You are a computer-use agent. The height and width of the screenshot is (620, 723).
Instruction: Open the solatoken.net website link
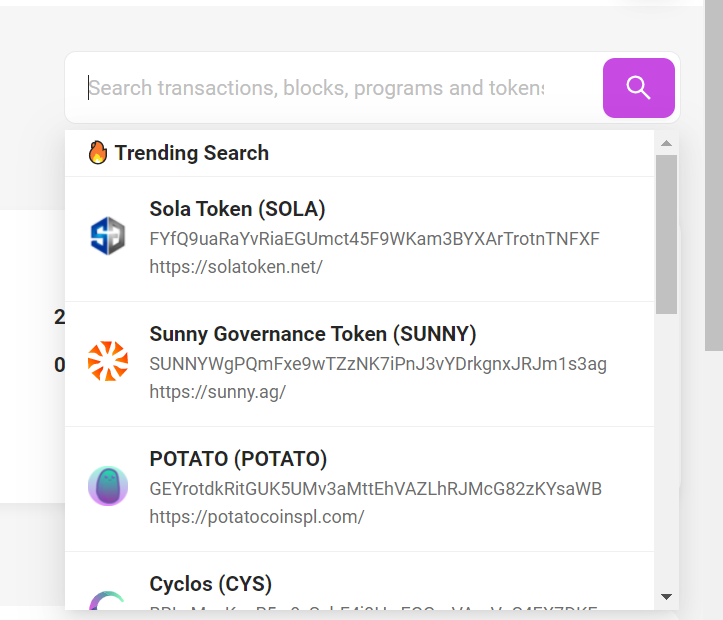[x=236, y=267]
